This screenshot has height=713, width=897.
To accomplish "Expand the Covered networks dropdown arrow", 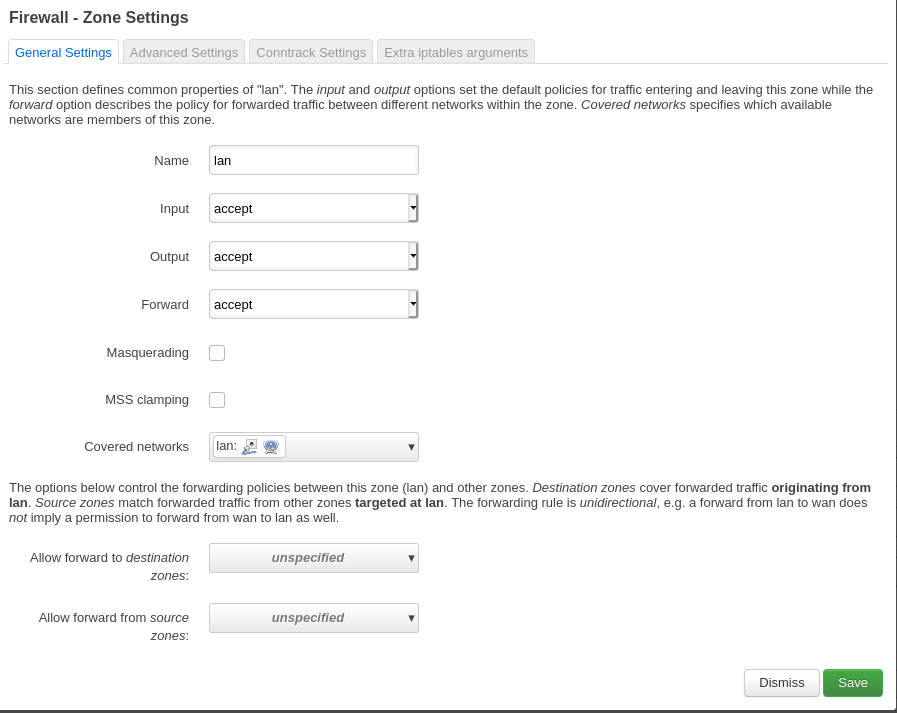I will point(411,447).
